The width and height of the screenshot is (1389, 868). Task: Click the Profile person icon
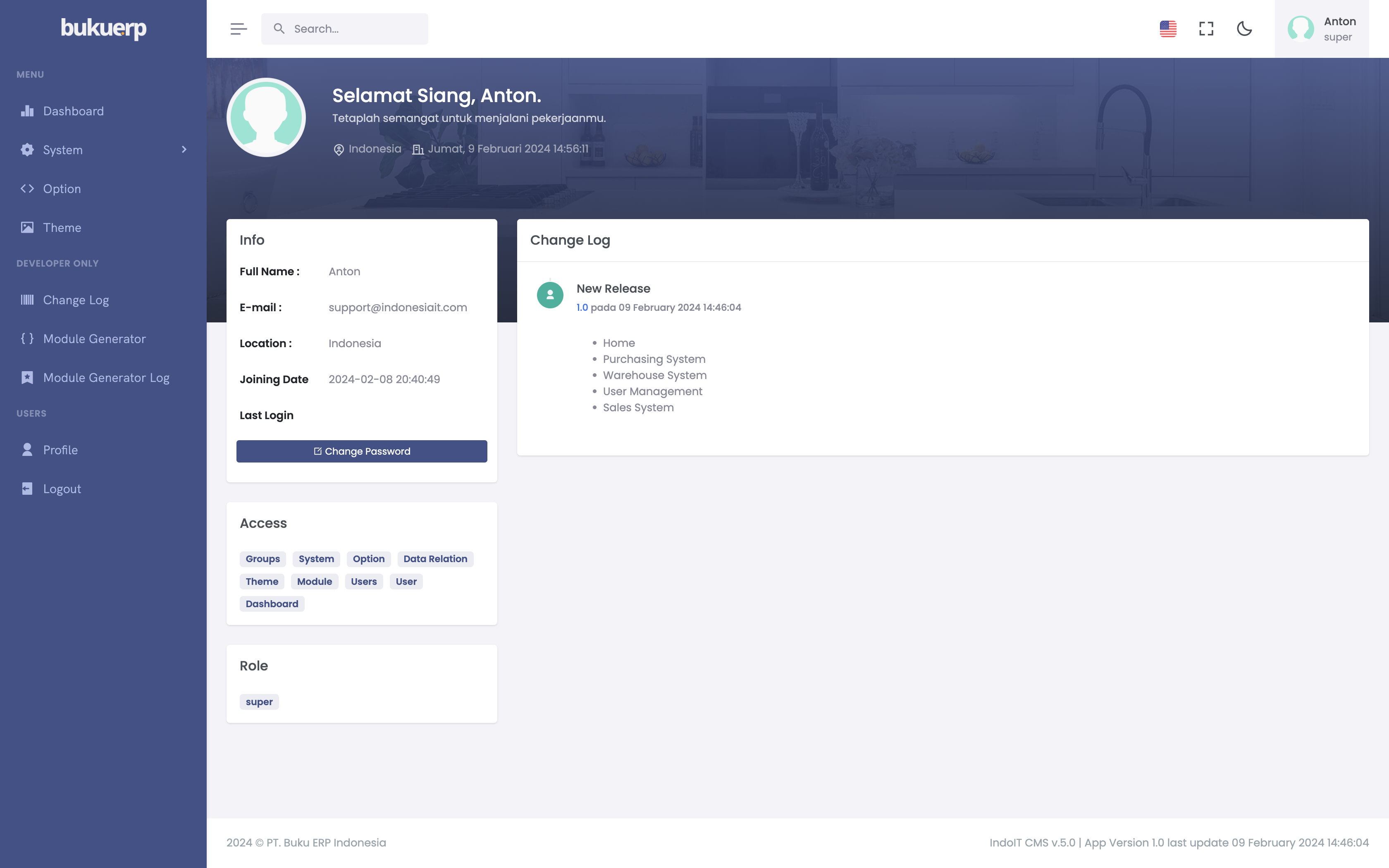(x=27, y=450)
